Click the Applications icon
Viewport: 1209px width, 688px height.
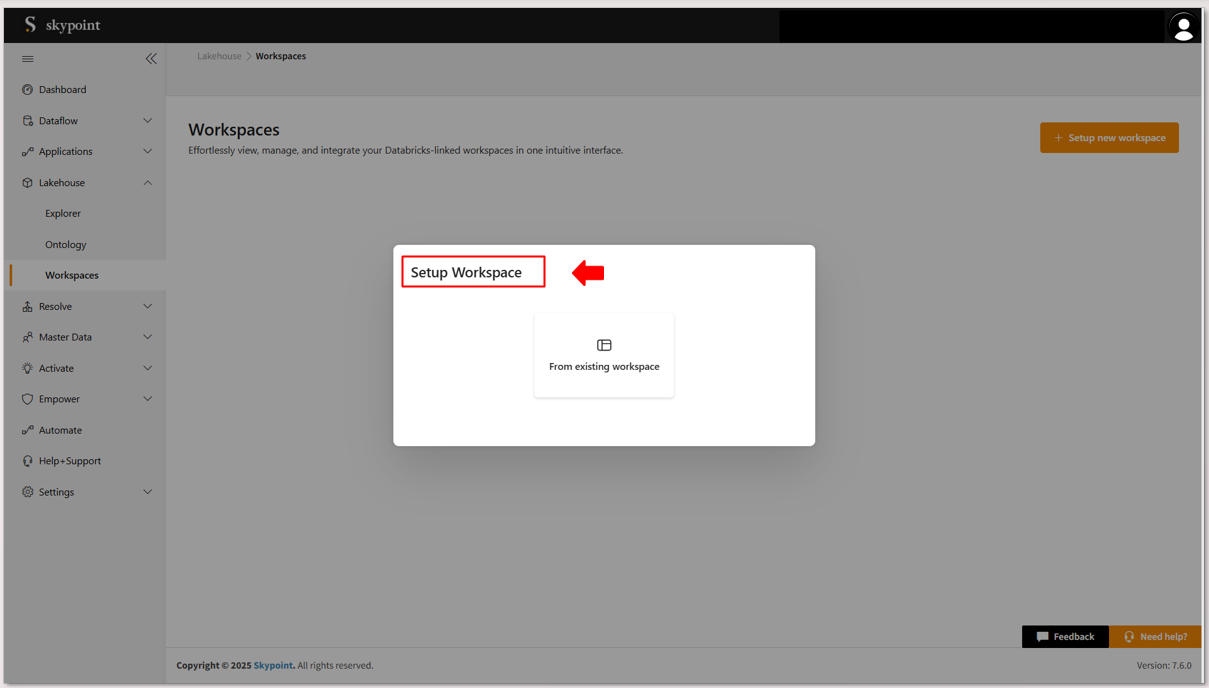(x=28, y=152)
